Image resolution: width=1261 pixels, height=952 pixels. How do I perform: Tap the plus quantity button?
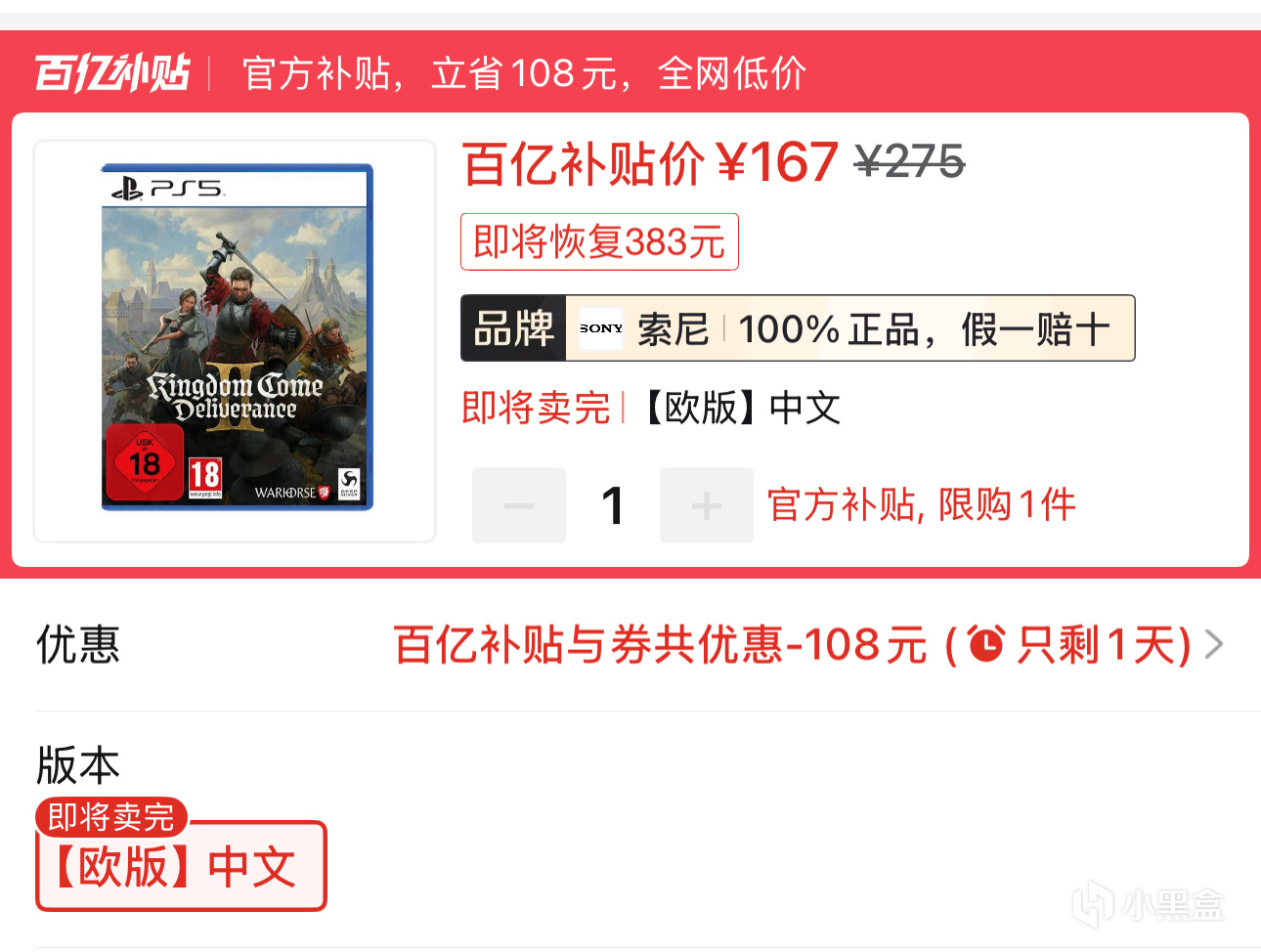coord(707,505)
